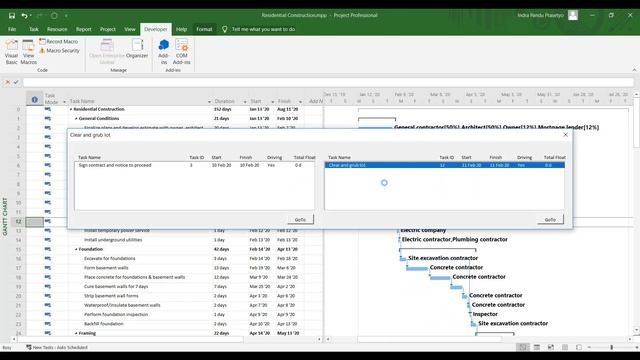The width and height of the screenshot is (640, 360).
Task: Click the Save icon in quick access toolbar
Action: tap(12, 16)
